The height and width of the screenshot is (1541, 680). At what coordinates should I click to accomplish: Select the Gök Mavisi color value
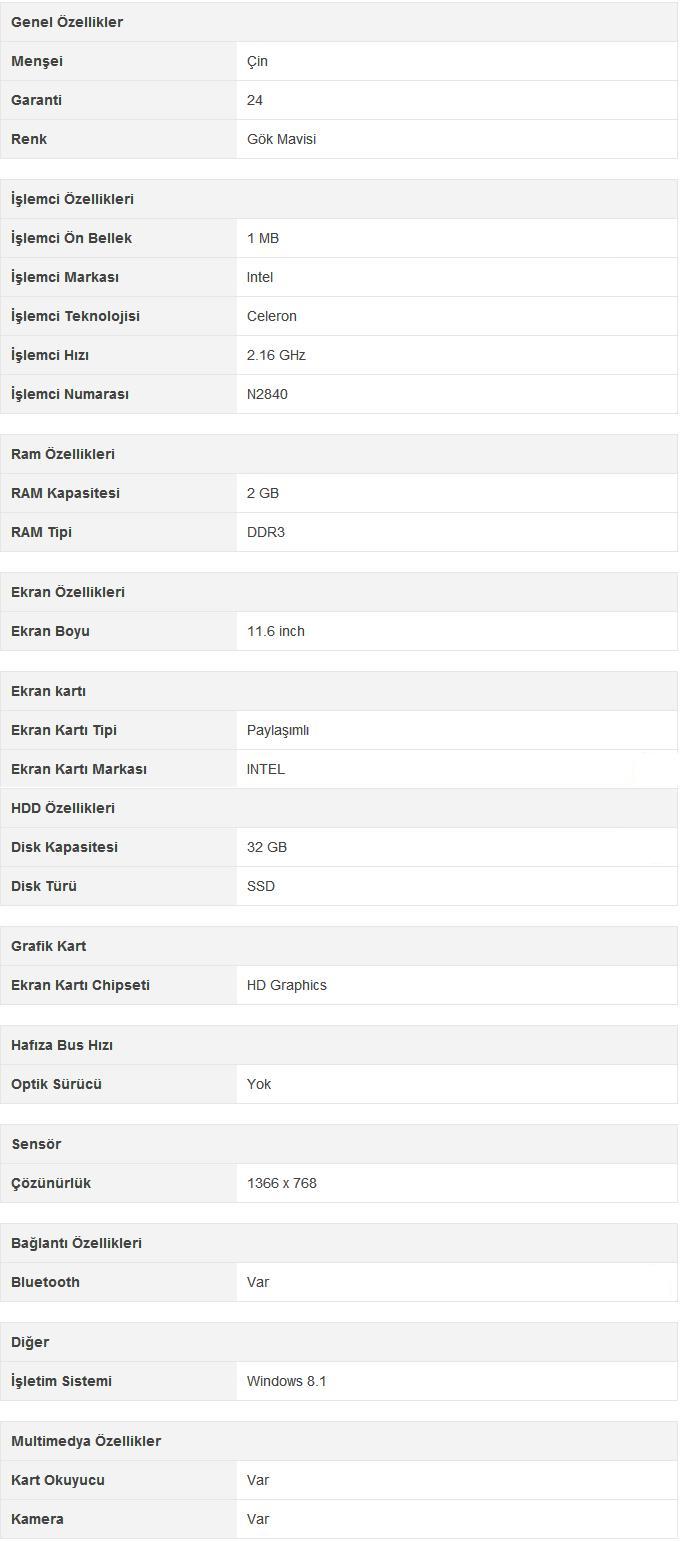(x=281, y=139)
